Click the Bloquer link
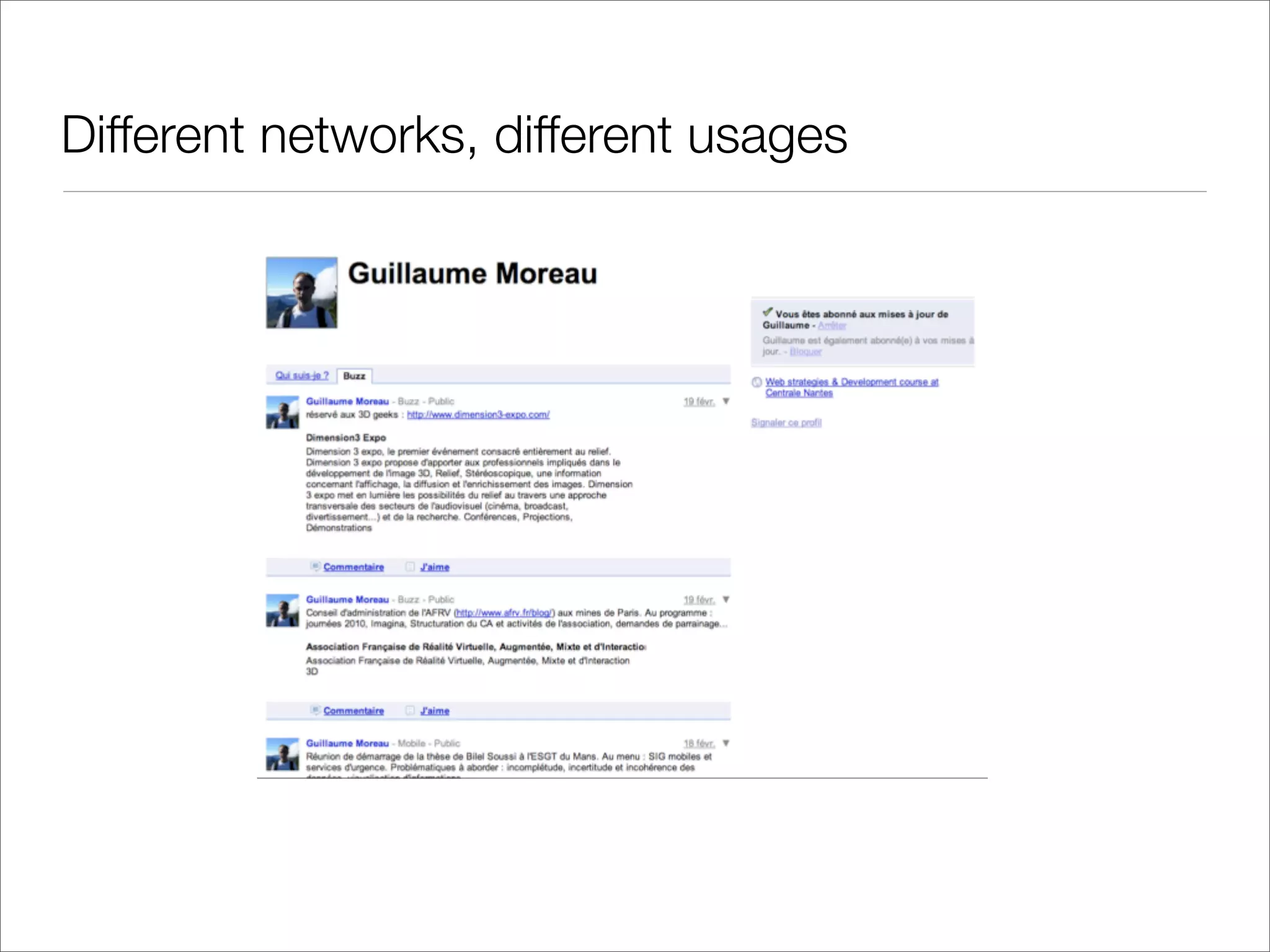The image size is (1270, 952). (x=806, y=351)
